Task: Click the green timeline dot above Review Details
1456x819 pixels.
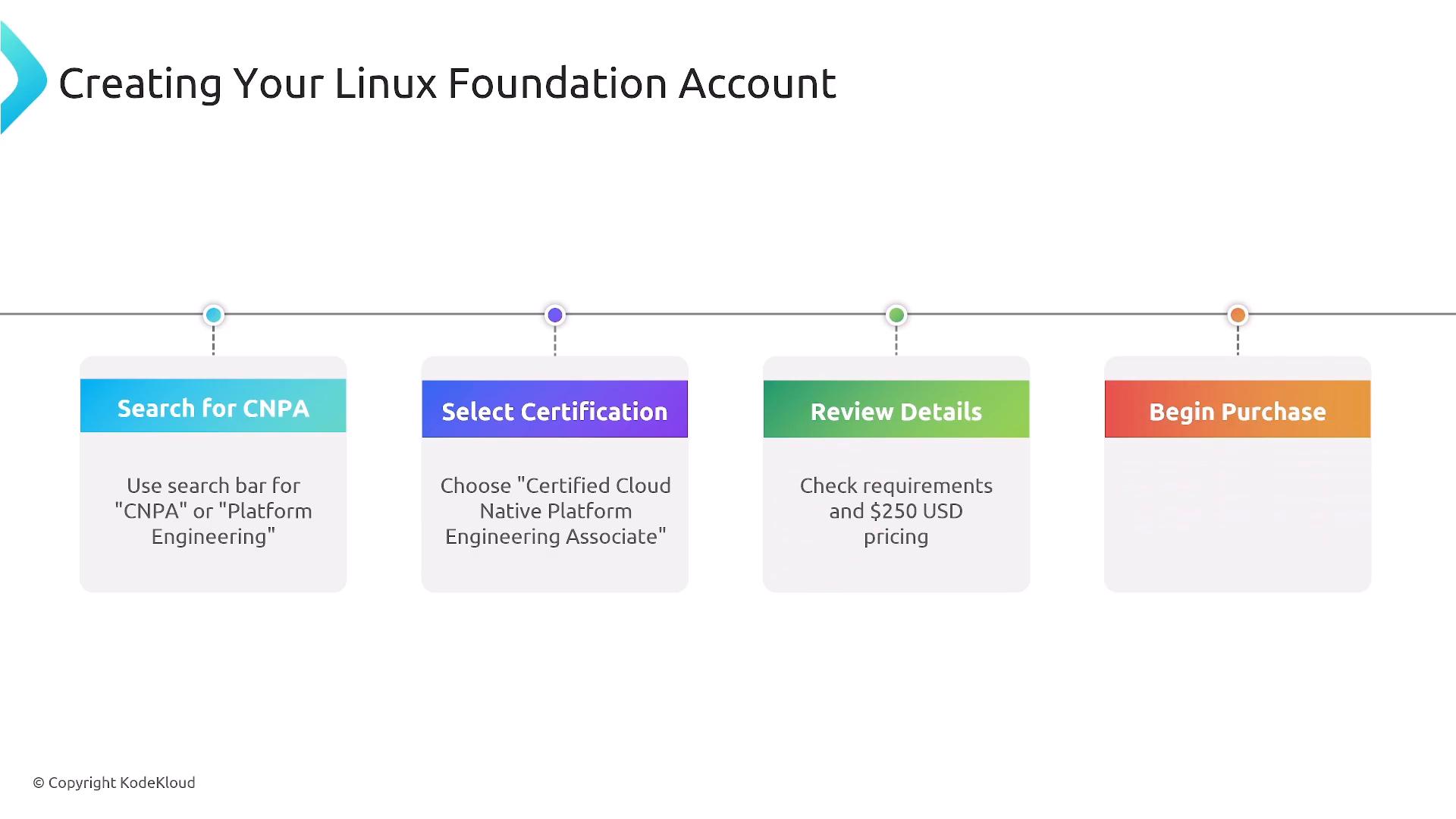Action: click(896, 315)
